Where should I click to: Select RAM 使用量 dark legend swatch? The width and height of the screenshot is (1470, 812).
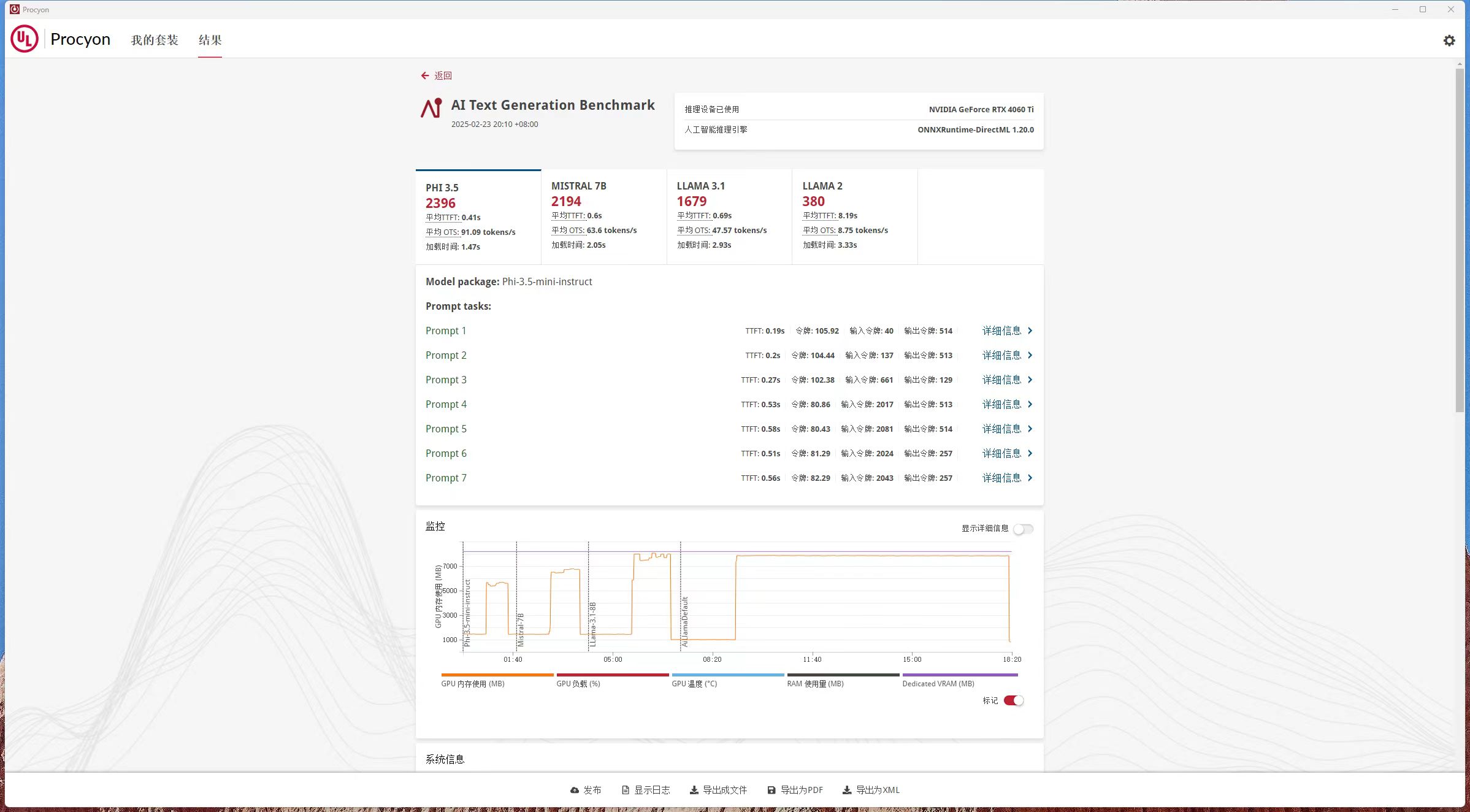843,675
